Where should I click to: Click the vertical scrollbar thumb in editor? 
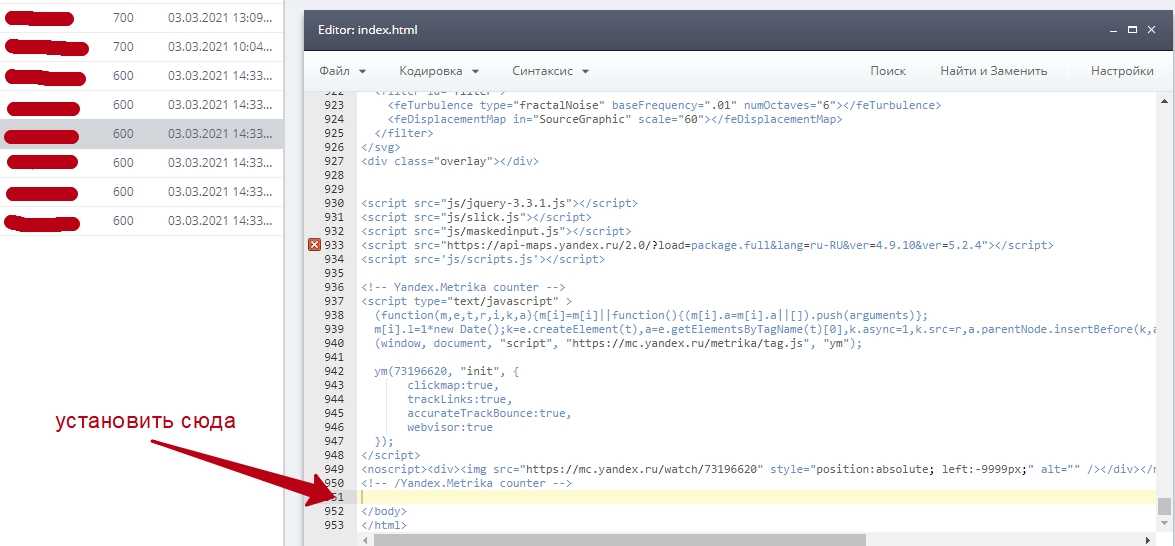(x=1164, y=506)
